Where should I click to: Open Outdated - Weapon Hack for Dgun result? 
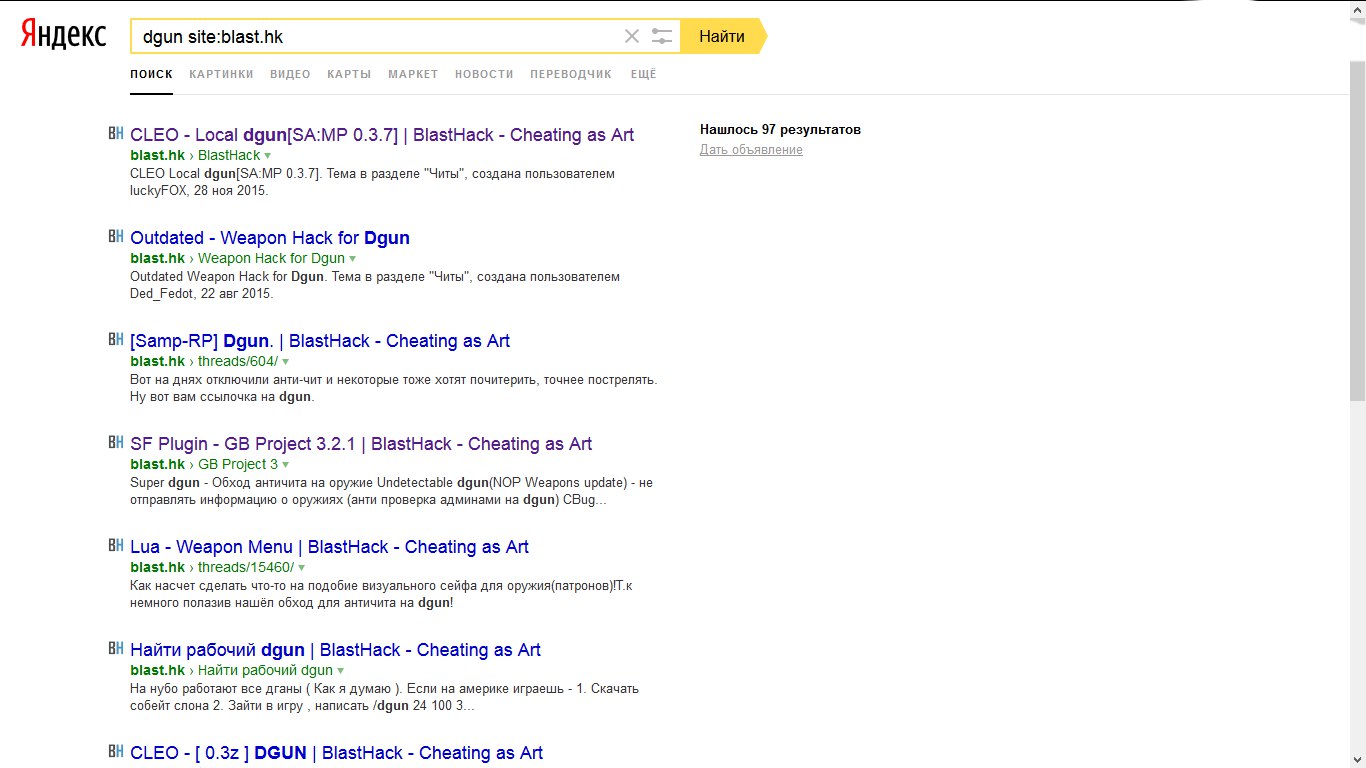point(270,238)
